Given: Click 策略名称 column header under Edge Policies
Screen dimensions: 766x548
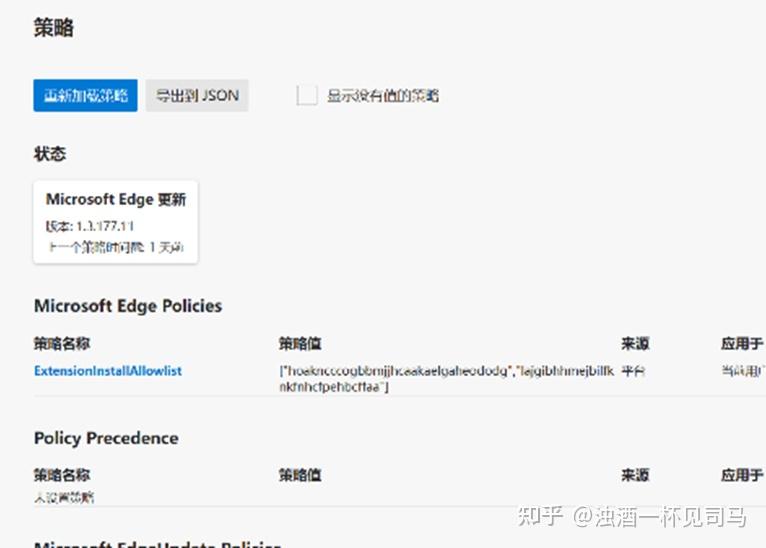Looking at the screenshot, I should pyautogui.click(x=62, y=344).
